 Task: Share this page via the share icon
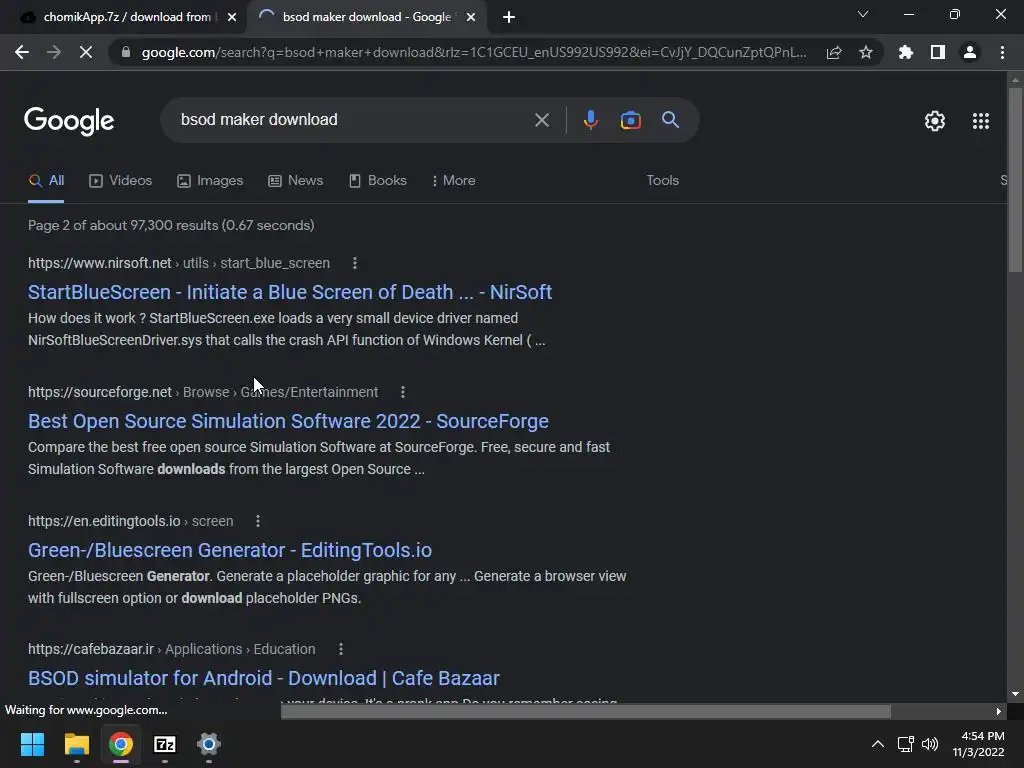(834, 52)
